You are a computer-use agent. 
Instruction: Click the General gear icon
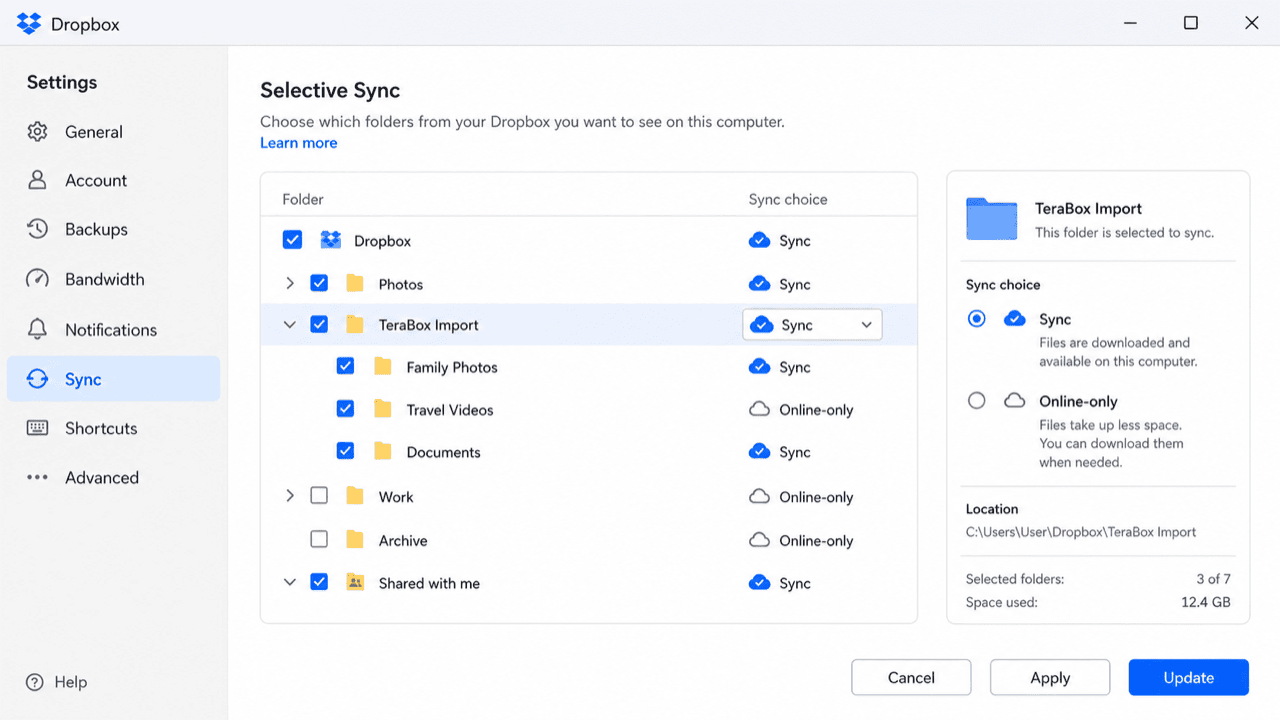click(x=37, y=131)
